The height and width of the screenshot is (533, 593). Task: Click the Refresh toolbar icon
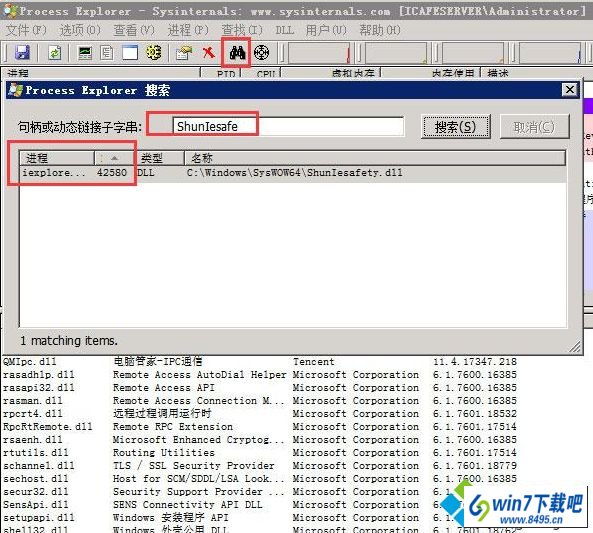point(54,53)
